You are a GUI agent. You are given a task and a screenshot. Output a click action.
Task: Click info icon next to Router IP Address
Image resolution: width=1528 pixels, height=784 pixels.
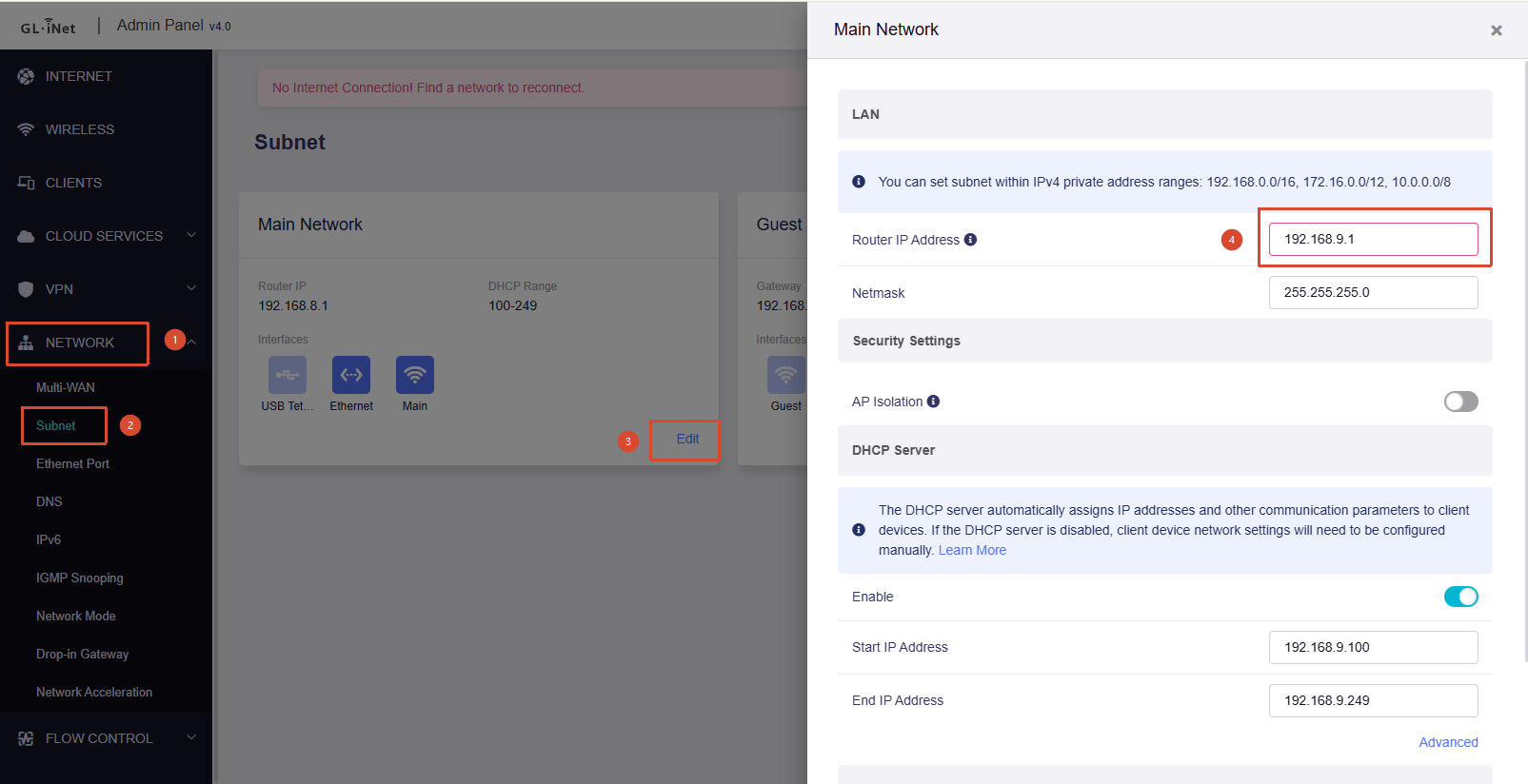[970, 240]
